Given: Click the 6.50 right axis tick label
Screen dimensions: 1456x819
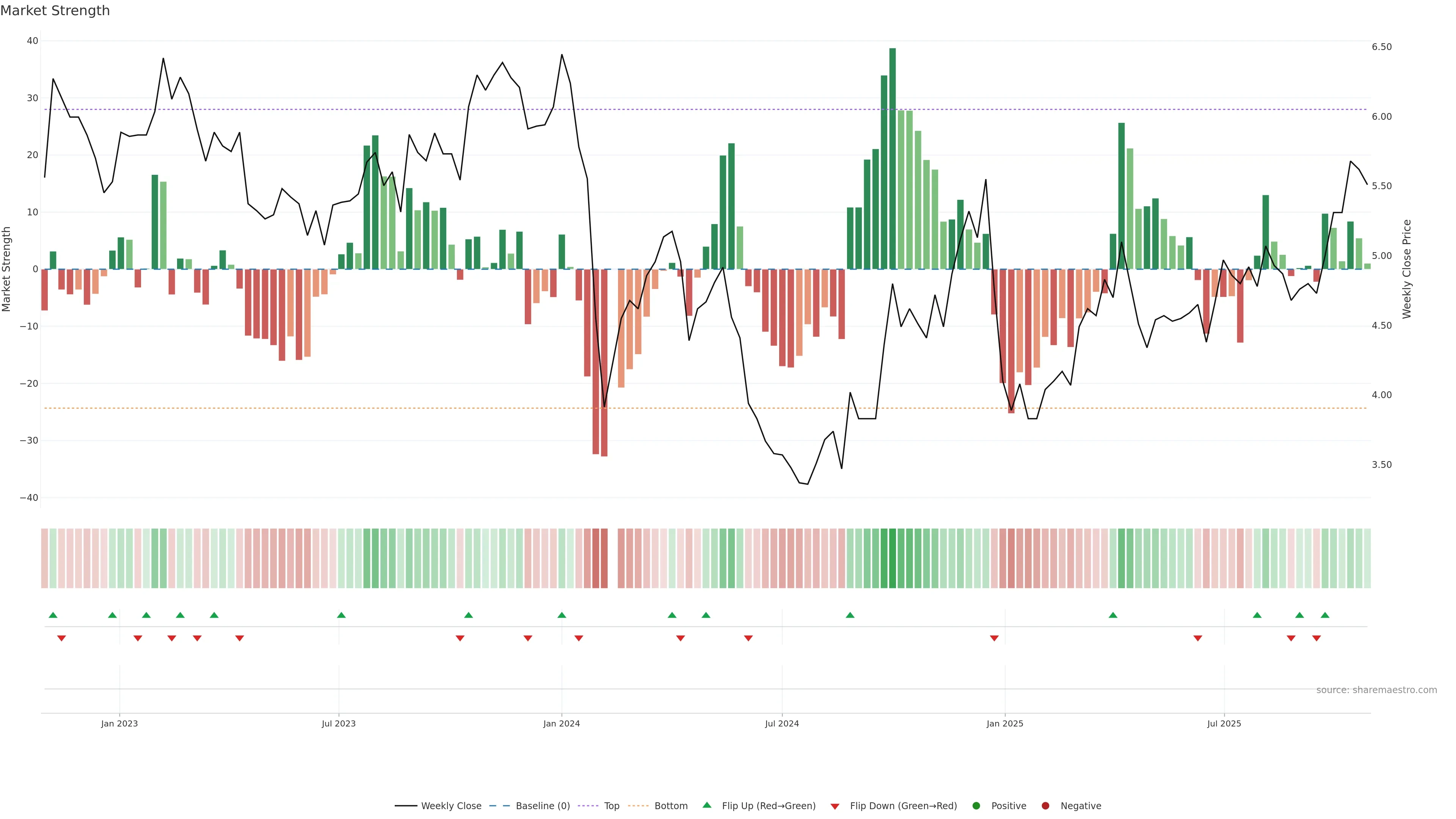Looking at the screenshot, I should tap(1381, 47).
